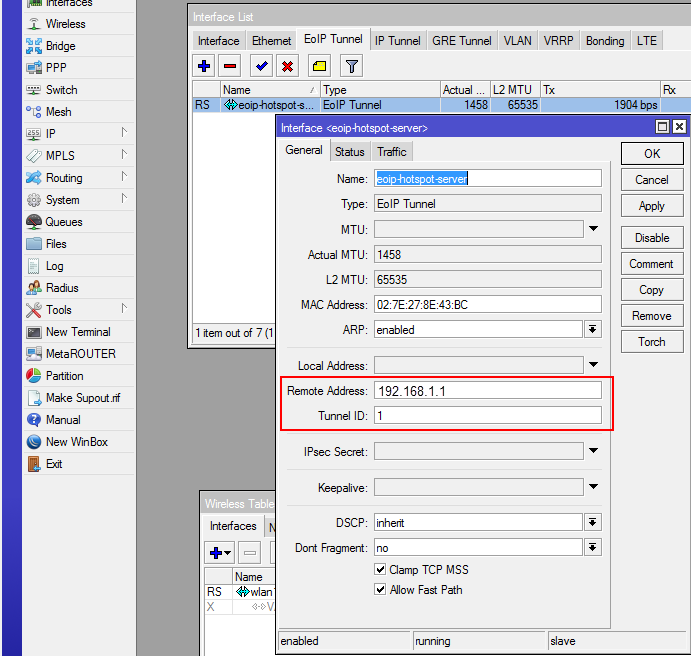Click the Copy button
Image resolution: width=691 pixels, height=656 pixels.
652,290
